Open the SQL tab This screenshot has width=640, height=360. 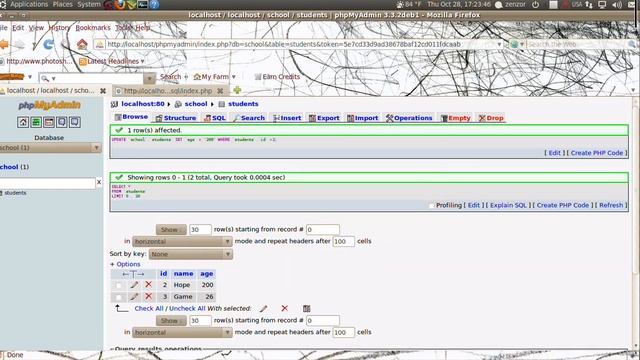215,118
